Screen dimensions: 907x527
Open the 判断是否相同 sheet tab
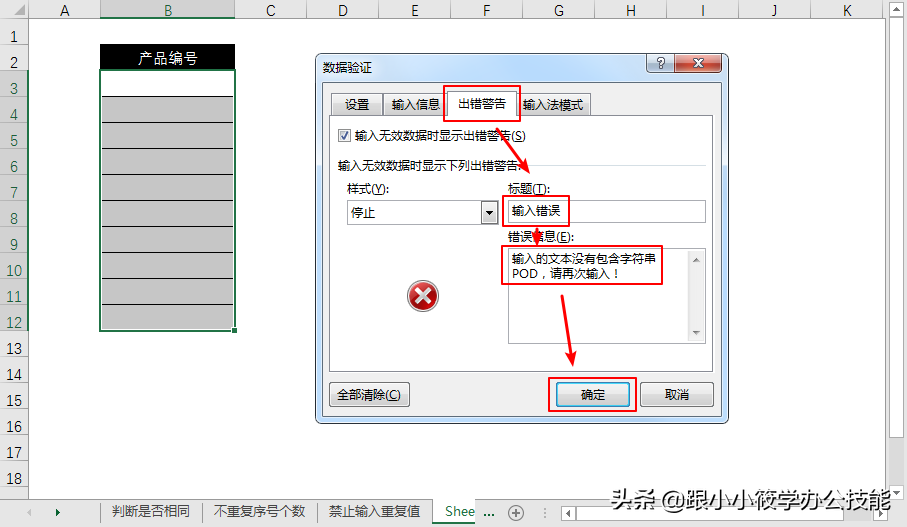coord(150,511)
